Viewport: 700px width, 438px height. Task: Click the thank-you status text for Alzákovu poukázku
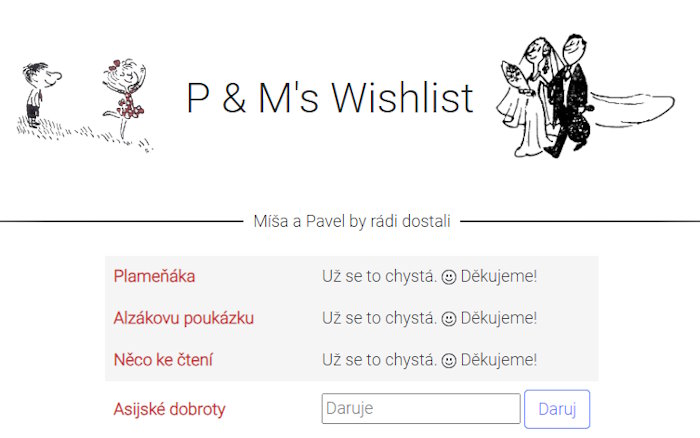[x=429, y=318]
